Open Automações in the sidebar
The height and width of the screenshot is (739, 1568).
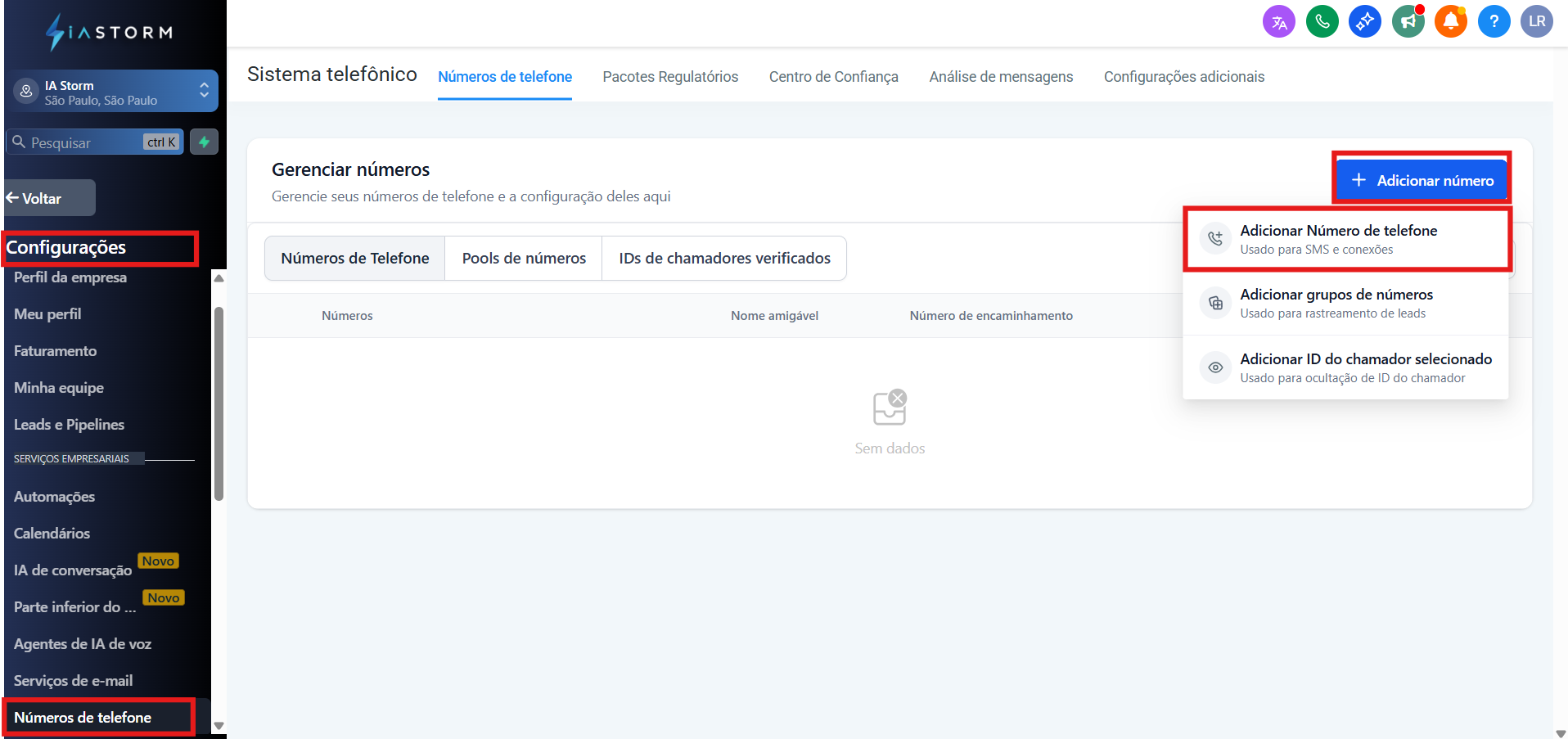tap(54, 497)
